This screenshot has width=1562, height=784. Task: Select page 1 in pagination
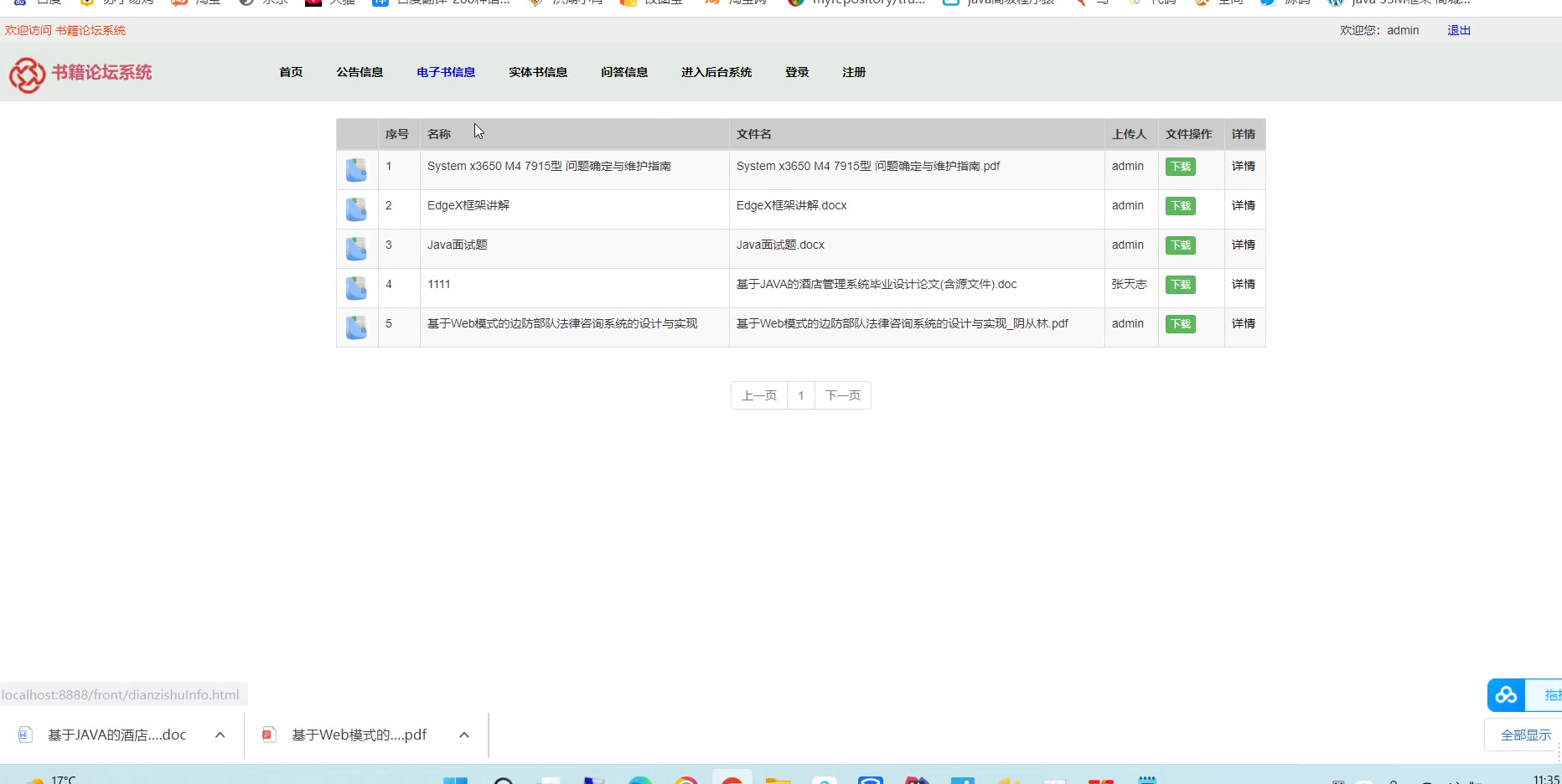coord(800,395)
